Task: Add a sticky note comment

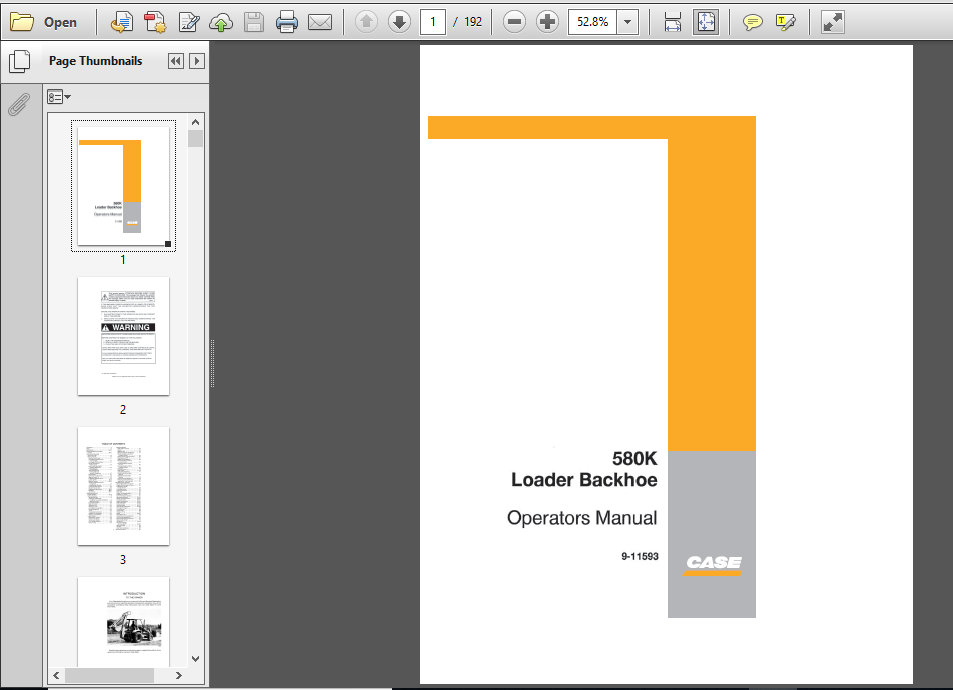Action: (752, 22)
